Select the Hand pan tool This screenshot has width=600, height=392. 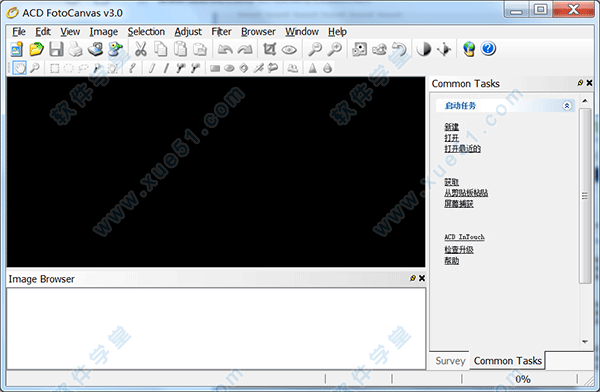pos(19,68)
